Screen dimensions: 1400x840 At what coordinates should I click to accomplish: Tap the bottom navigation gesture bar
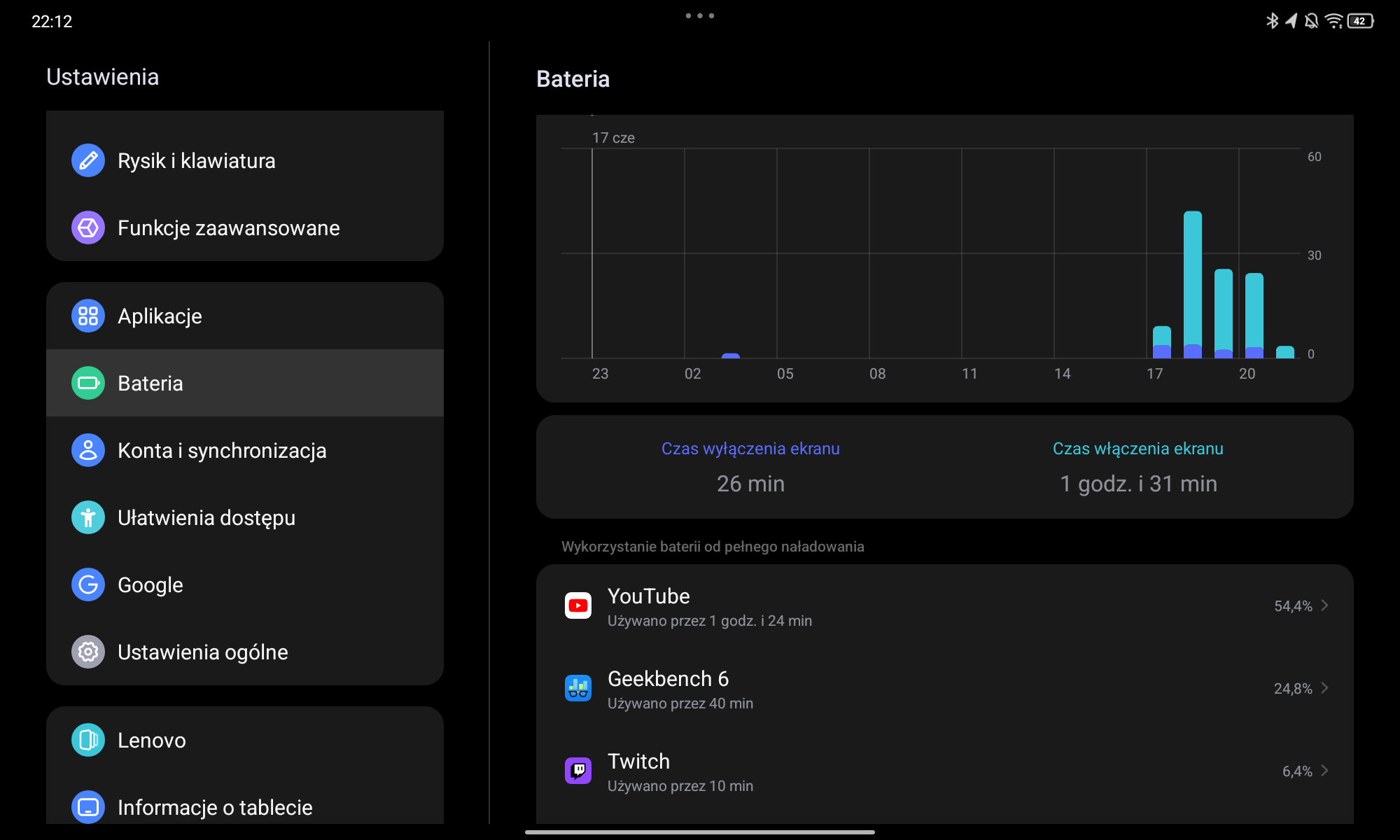[700, 832]
